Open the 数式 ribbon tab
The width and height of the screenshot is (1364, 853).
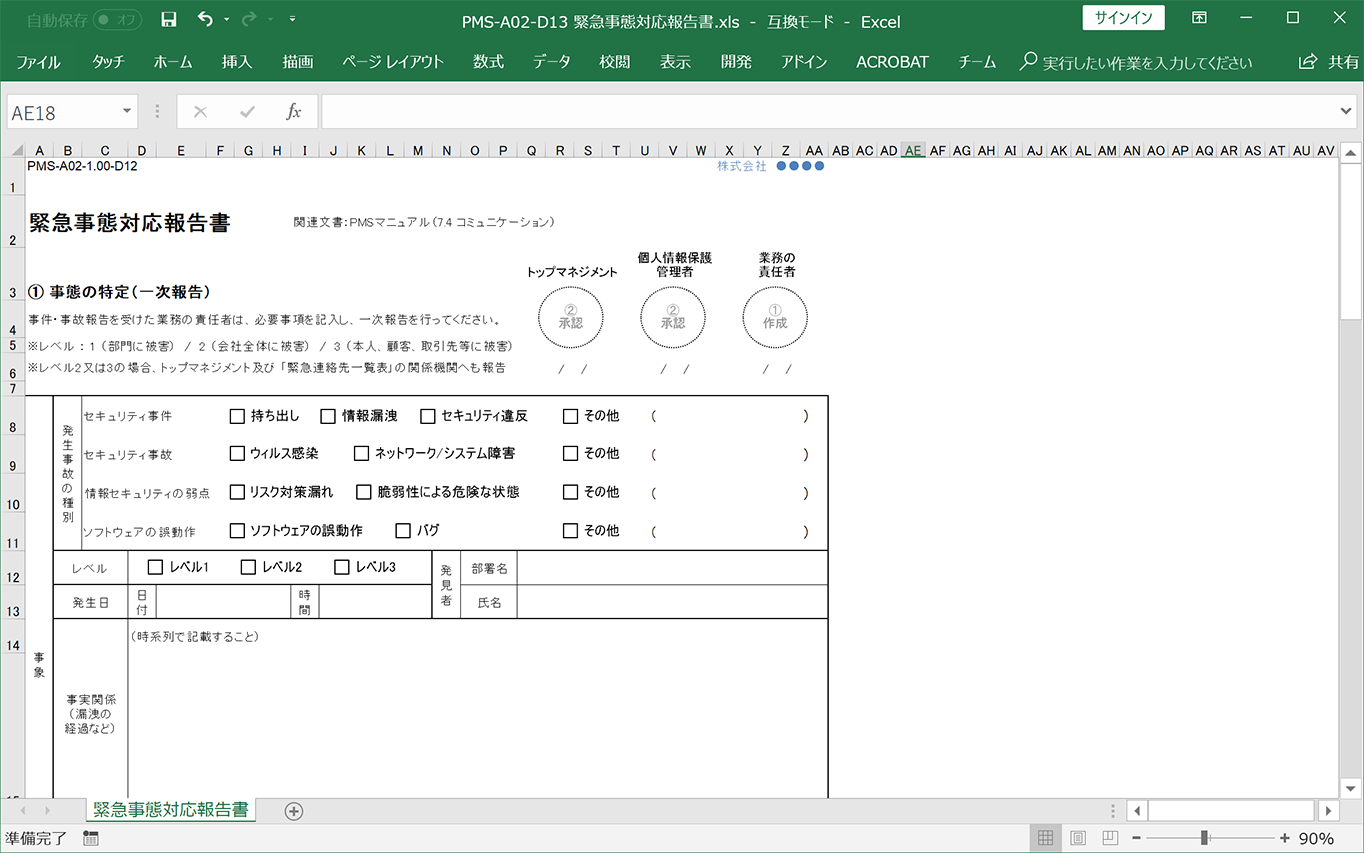(x=488, y=62)
